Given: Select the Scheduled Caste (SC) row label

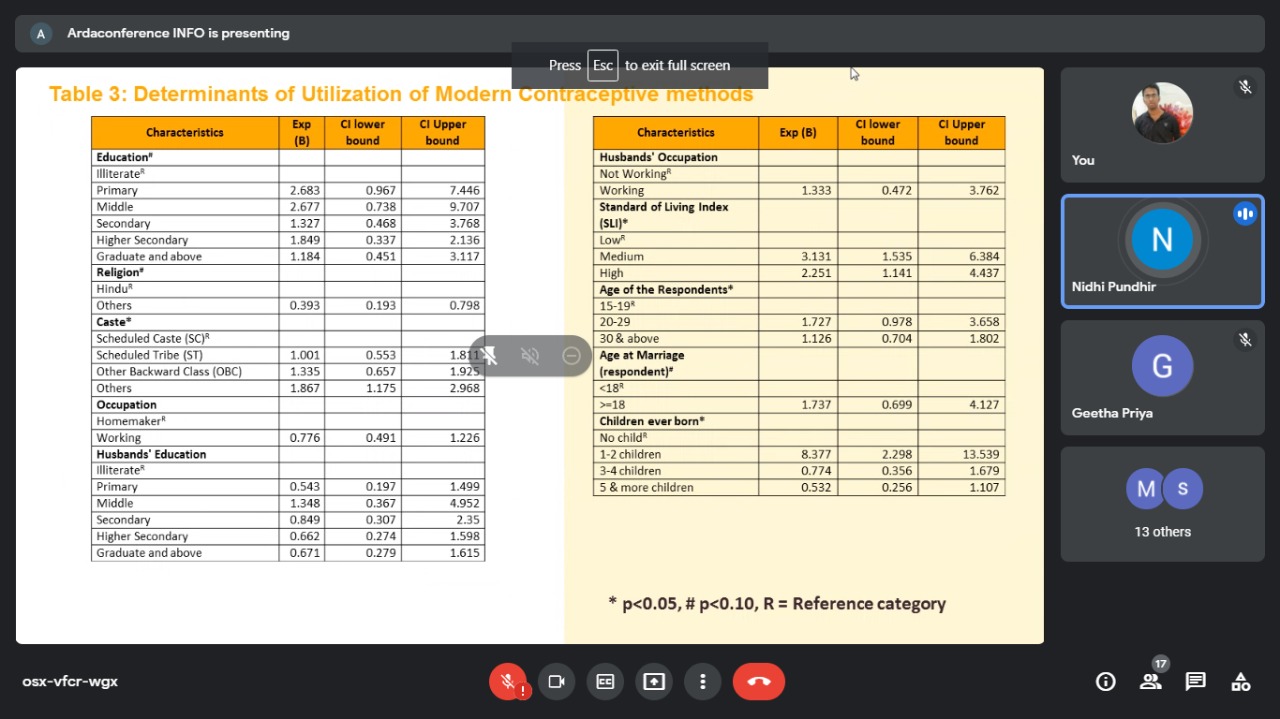Looking at the screenshot, I should (x=153, y=339).
